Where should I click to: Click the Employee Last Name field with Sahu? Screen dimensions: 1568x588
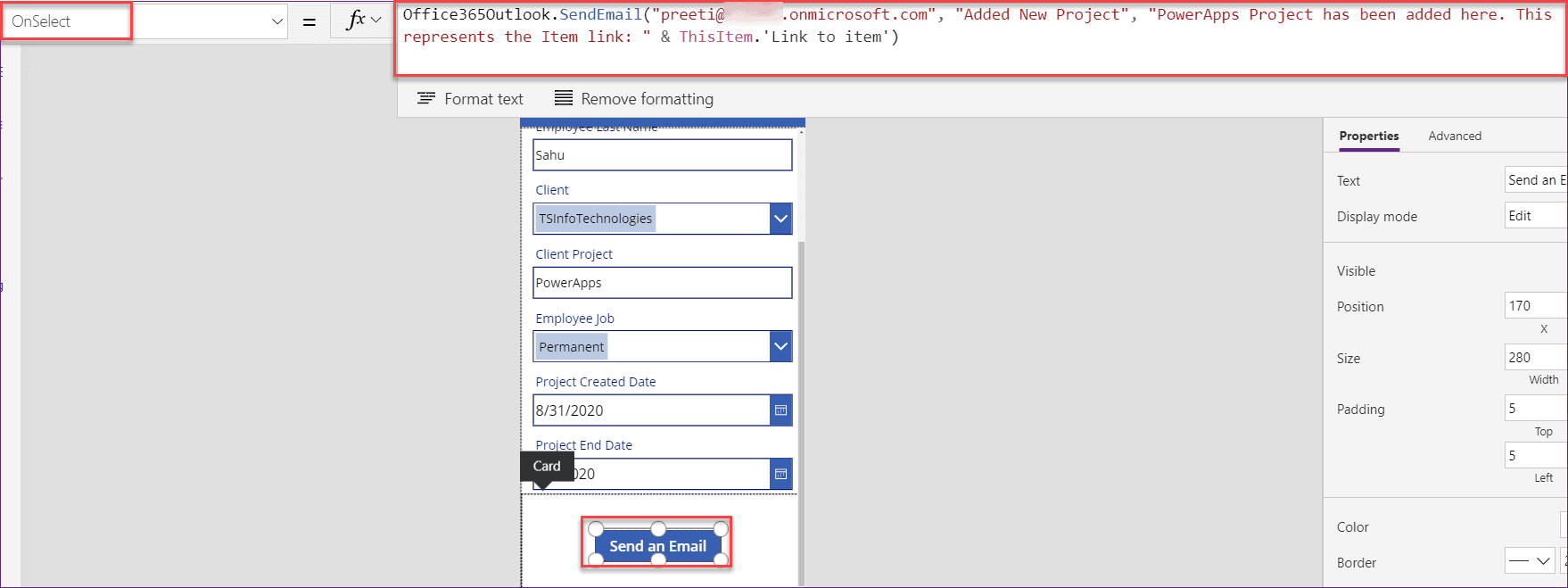[x=661, y=155]
